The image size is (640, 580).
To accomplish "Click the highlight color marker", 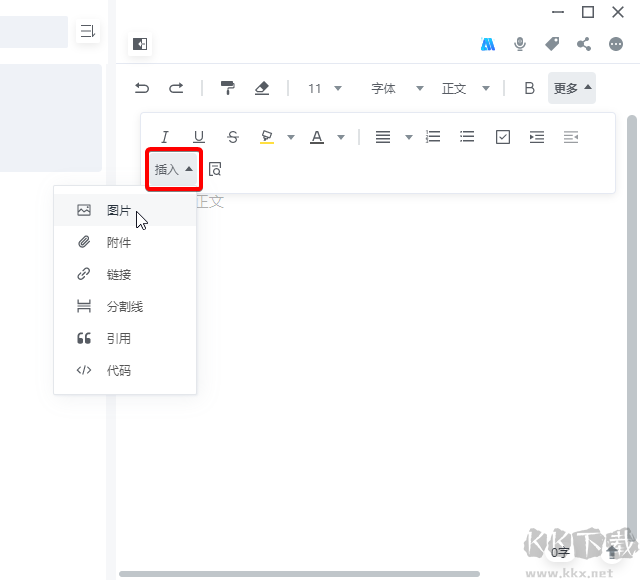I will coord(267,137).
